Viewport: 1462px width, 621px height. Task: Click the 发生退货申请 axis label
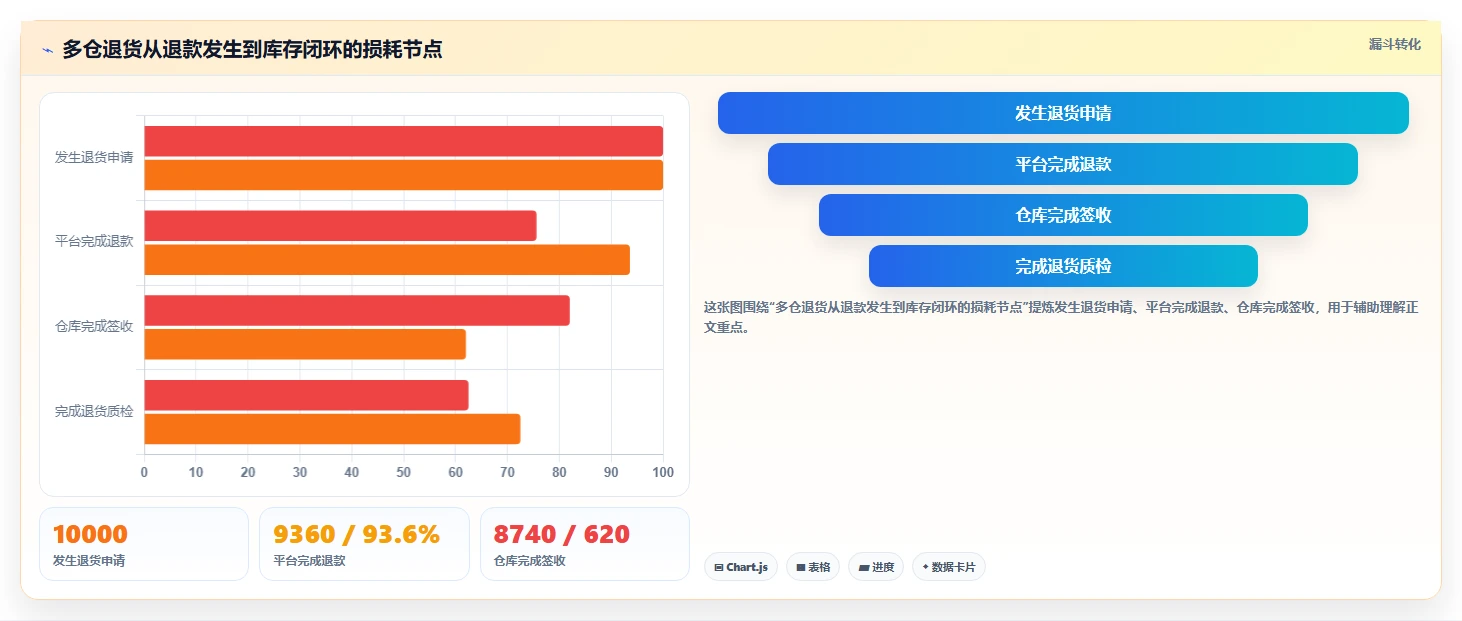tap(94, 158)
